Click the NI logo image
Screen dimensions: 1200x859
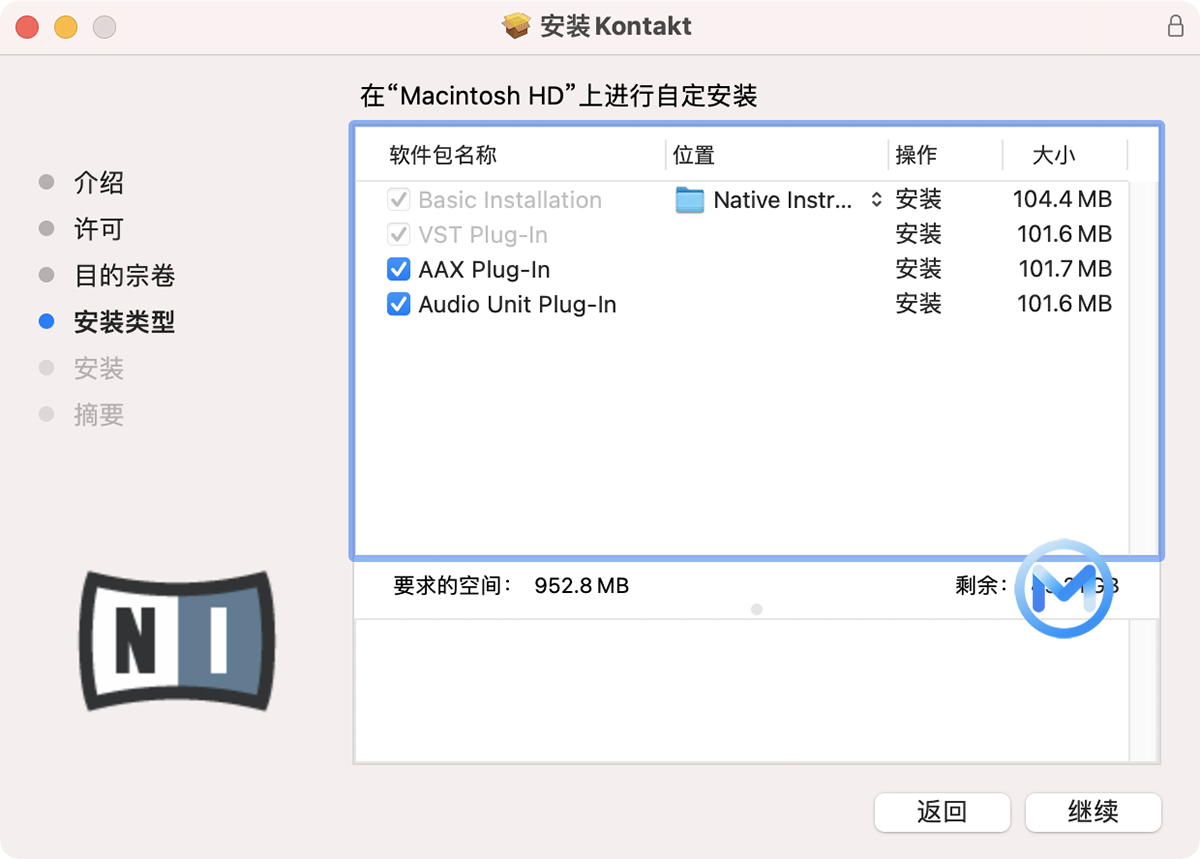pos(177,640)
